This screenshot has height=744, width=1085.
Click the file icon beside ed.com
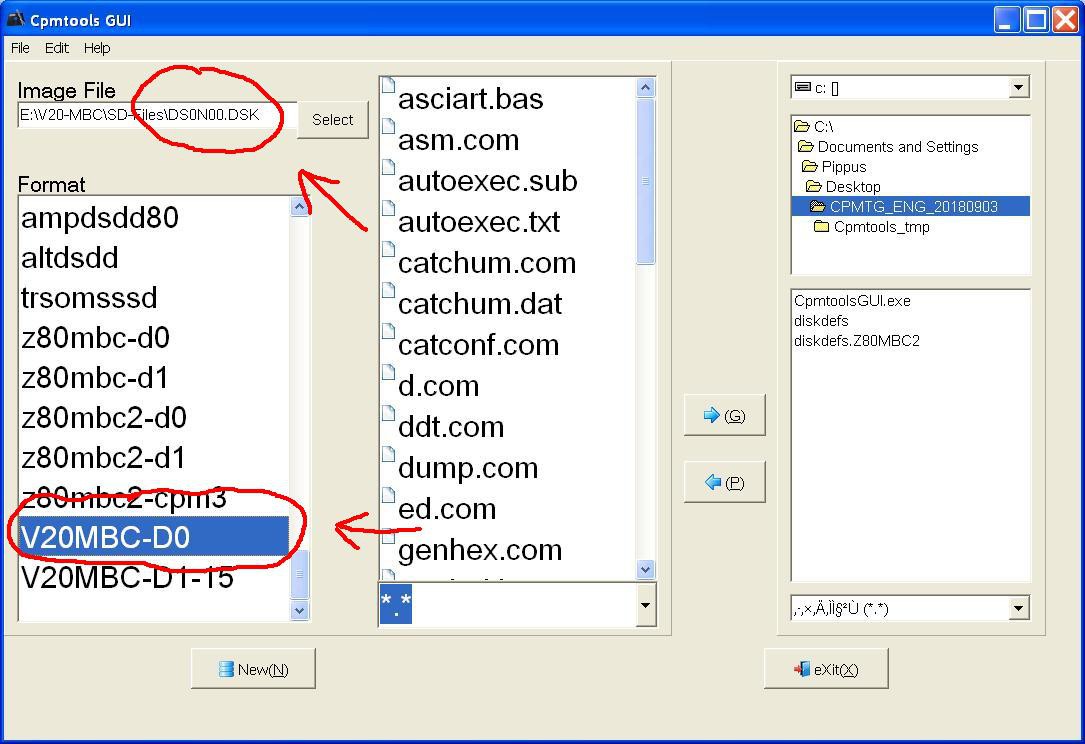pos(389,497)
